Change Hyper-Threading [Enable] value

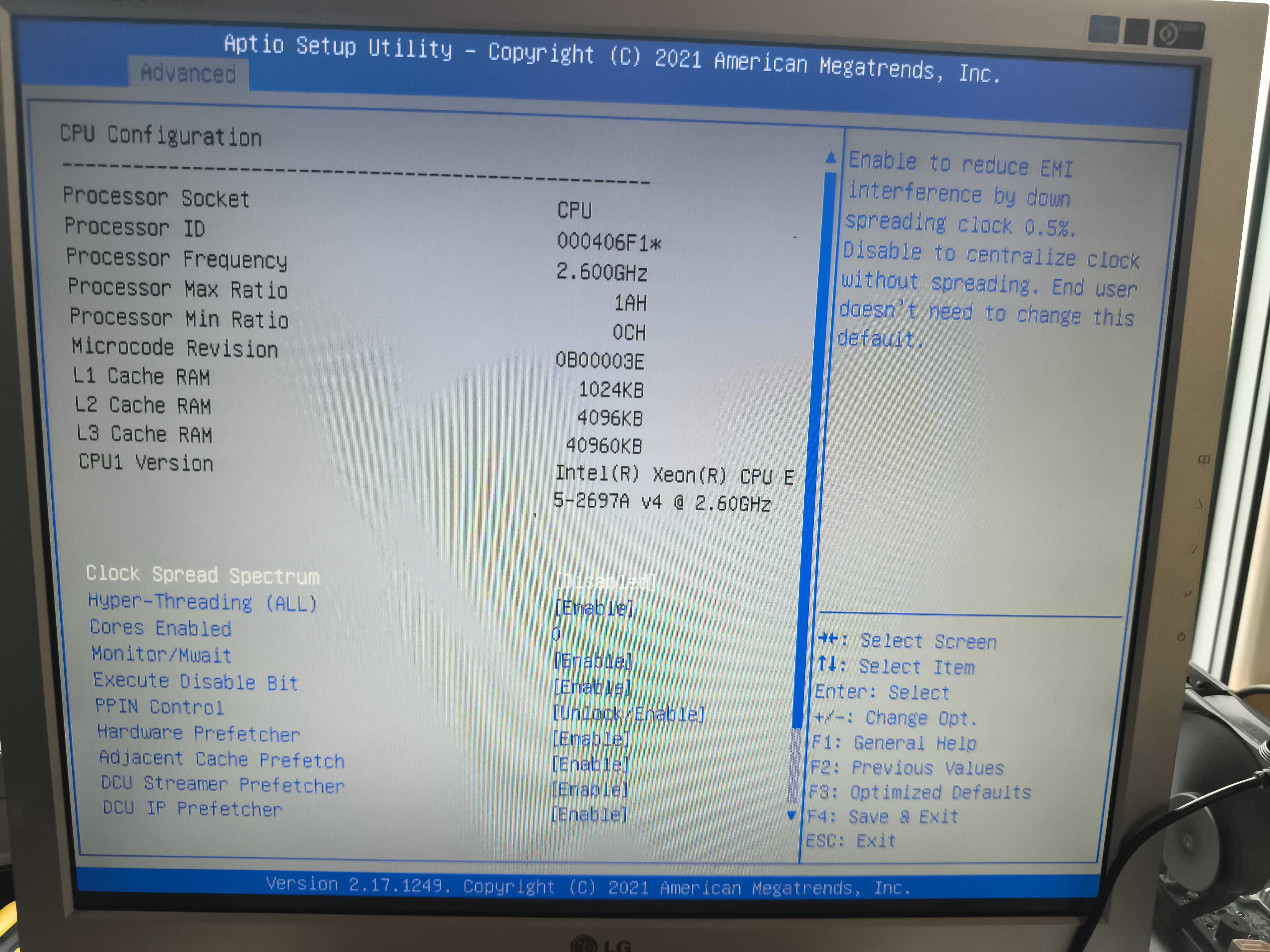click(594, 608)
